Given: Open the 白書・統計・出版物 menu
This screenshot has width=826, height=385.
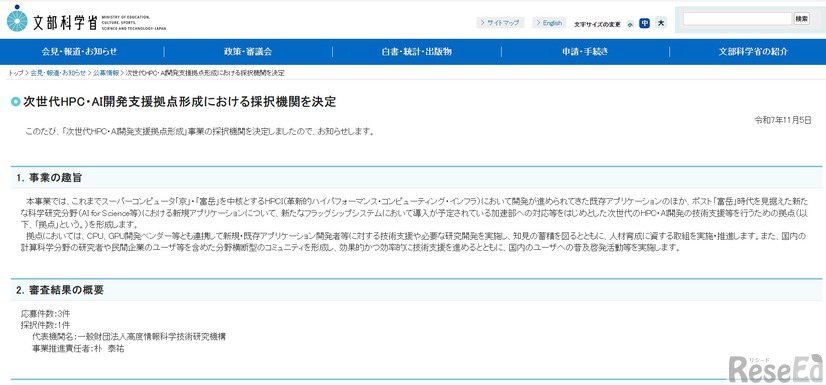Looking at the screenshot, I should 417,52.
